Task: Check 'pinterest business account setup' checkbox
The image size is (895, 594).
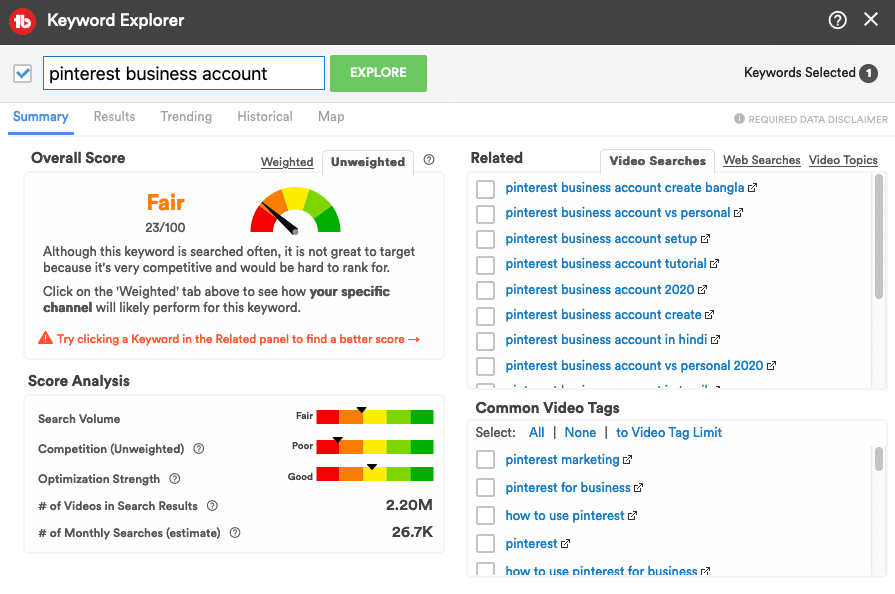Action: (x=485, y=240)
